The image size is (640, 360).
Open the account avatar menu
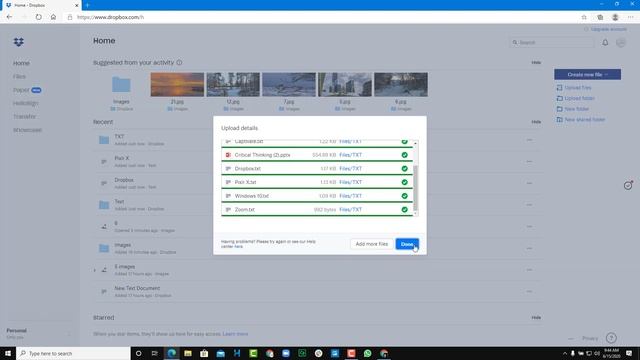pos(621,42)
